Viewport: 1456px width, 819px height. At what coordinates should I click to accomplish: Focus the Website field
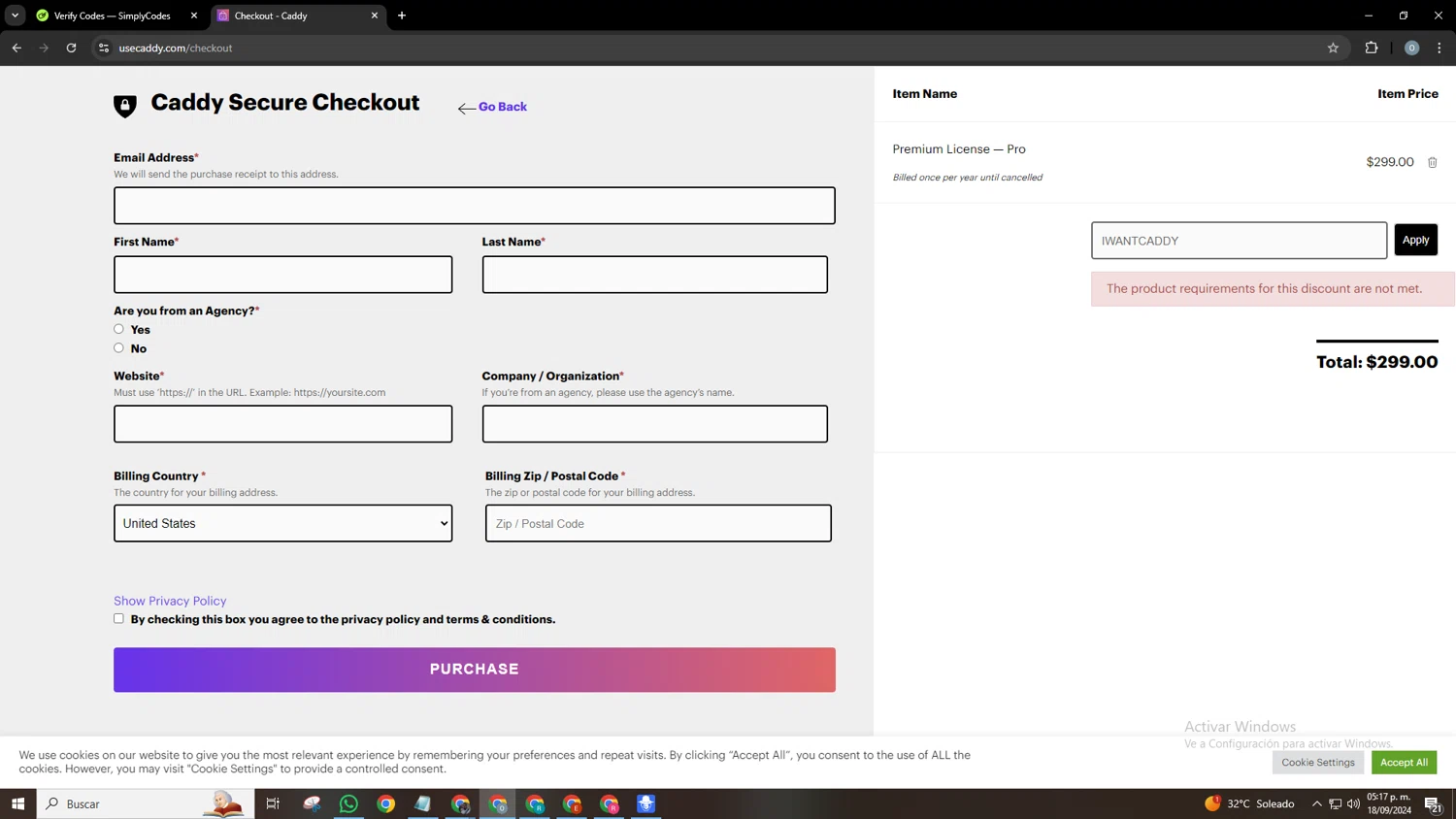coord(282,424)
